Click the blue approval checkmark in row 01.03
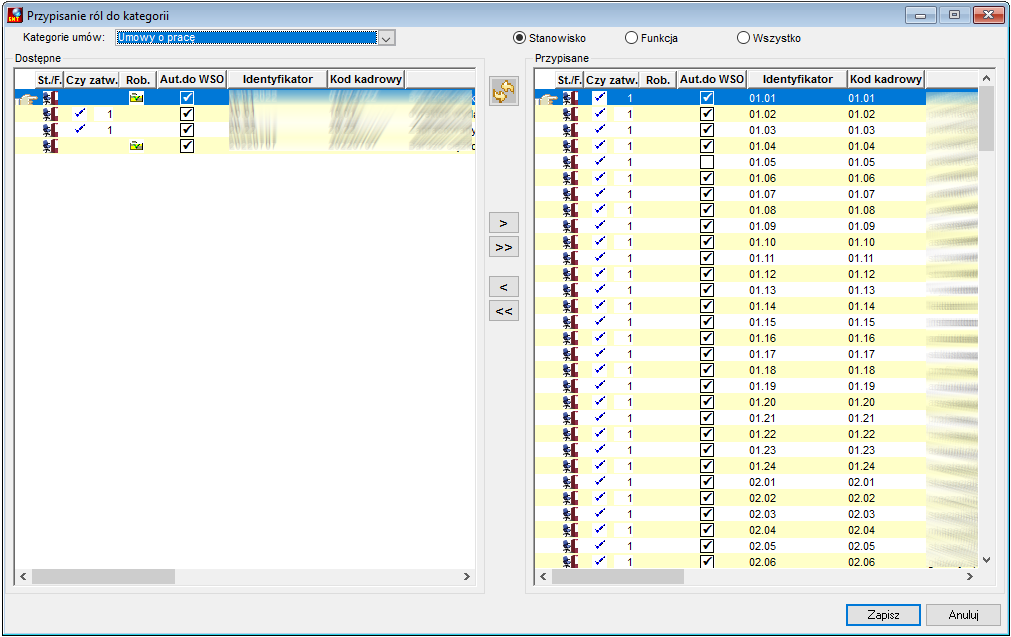The width and height of the screenshot is (1011, 637). (600, 130)
